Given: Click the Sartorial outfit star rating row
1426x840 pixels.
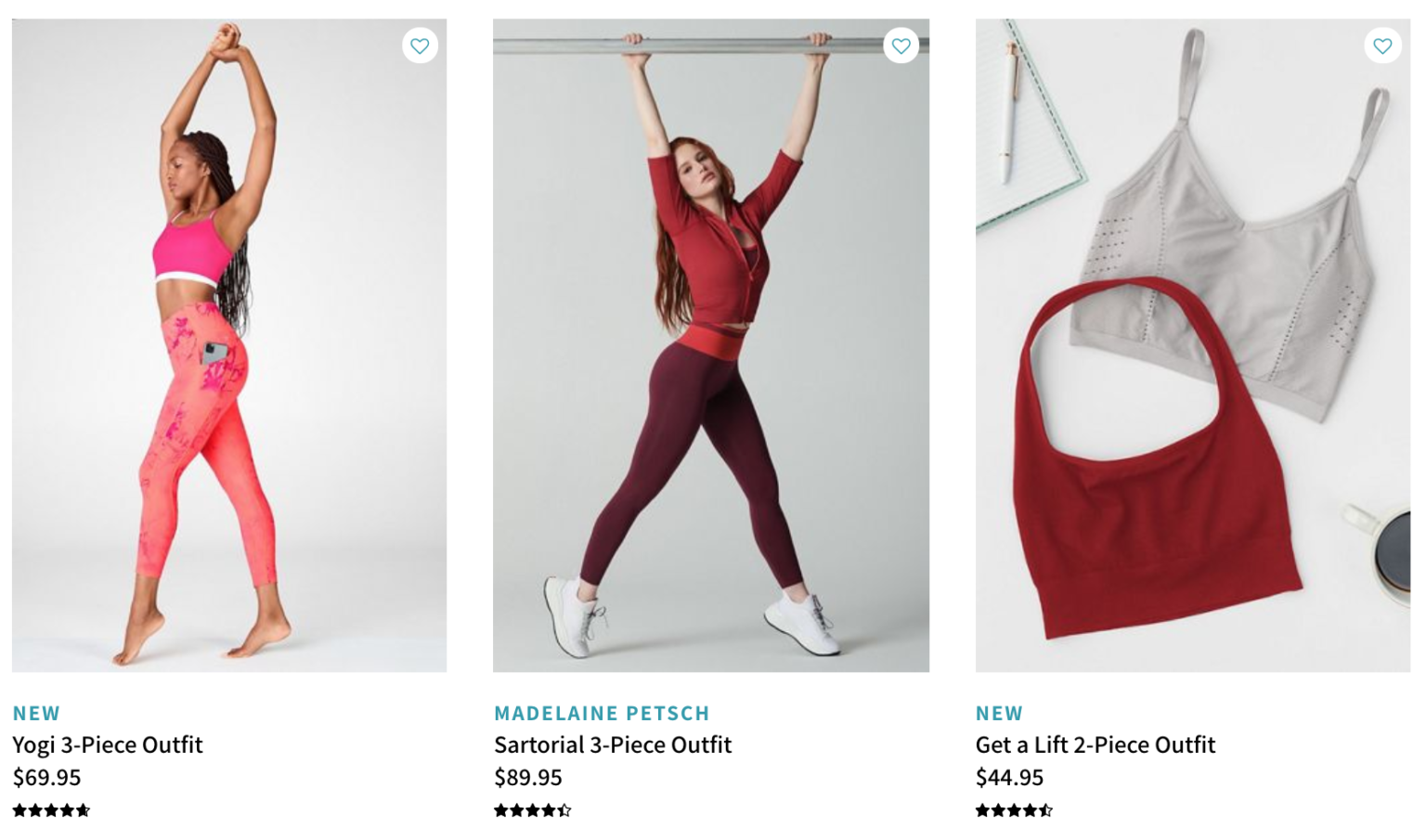Looking at the screenshot, I should [534, 811].
